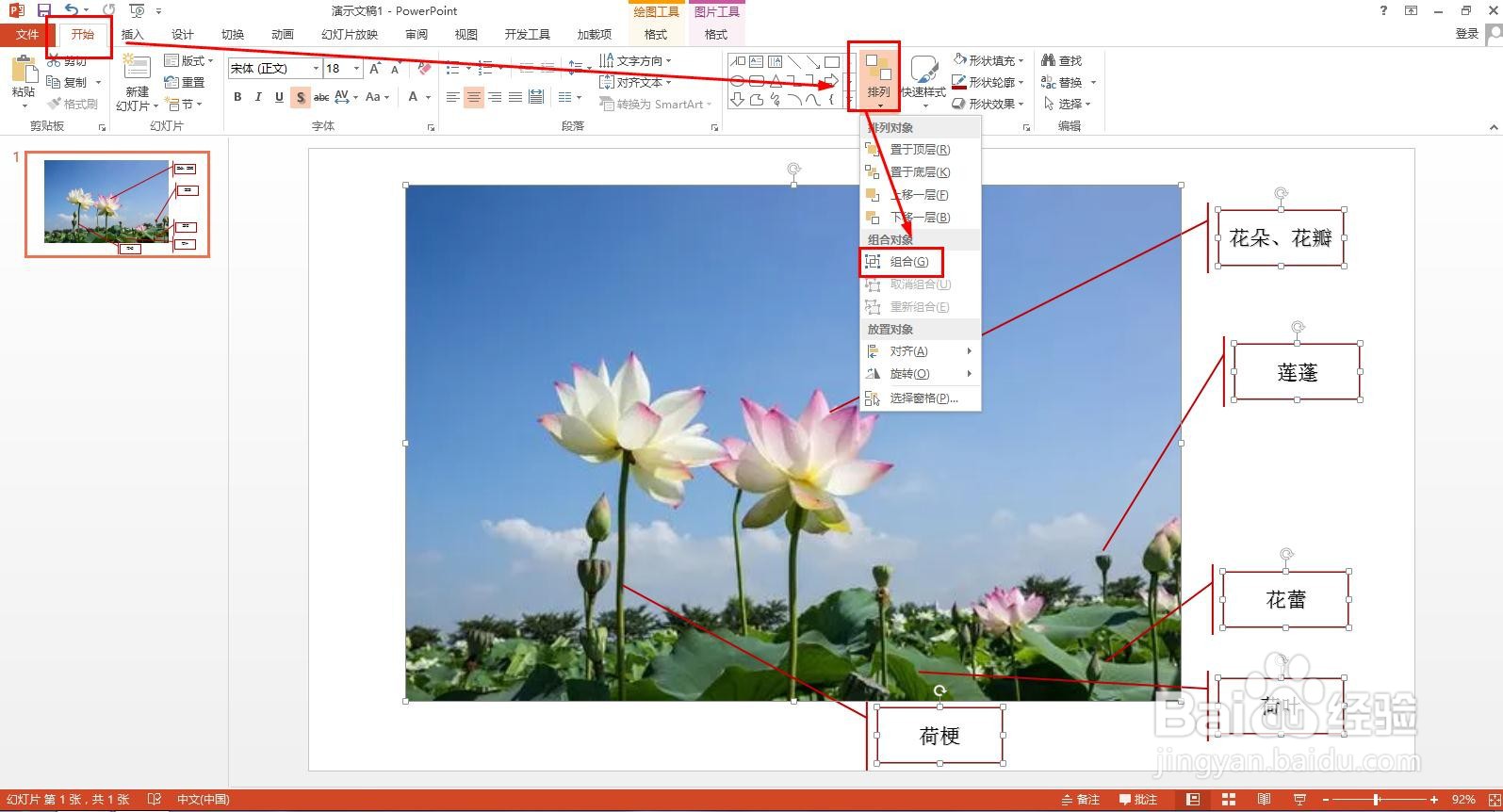Select the straight line shape in gallery
1503x812 pixels.
(794, 62)
